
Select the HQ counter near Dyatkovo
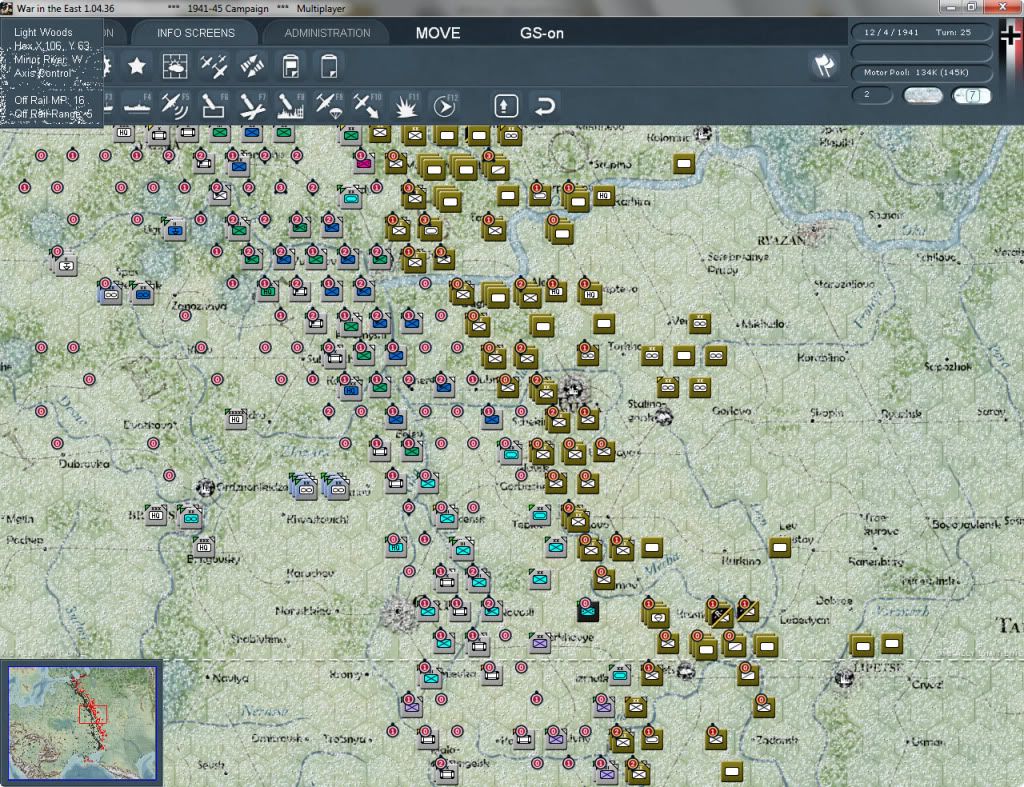[236, 419]
